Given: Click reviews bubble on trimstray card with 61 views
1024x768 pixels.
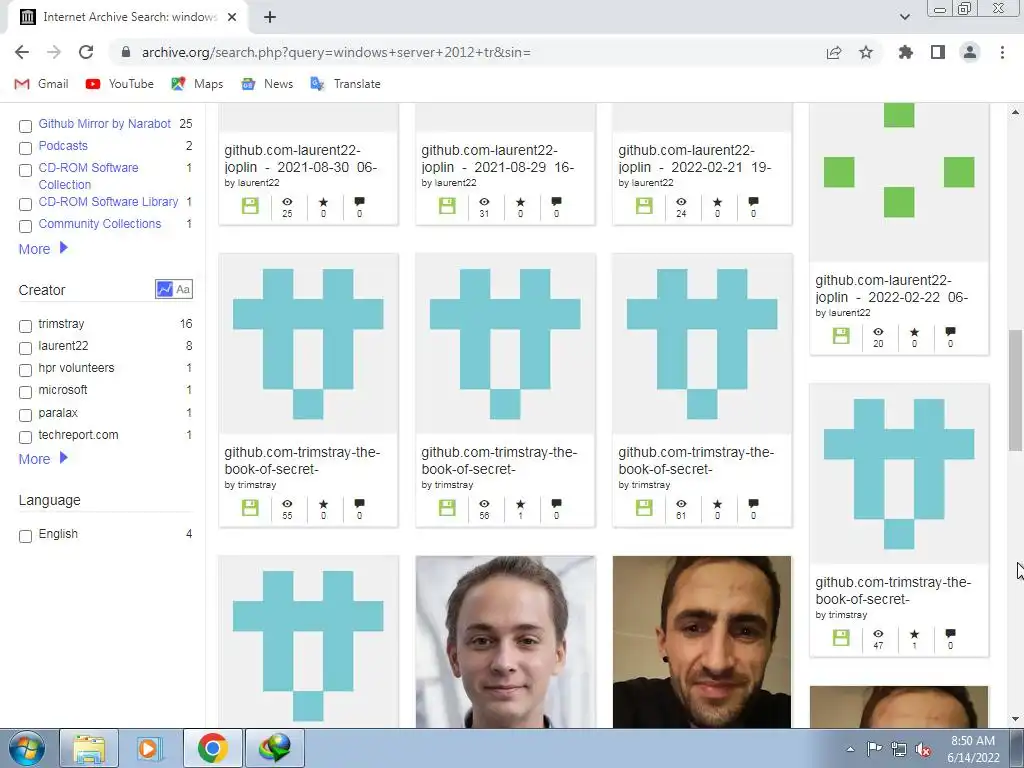Looking at the screenshot, I should [753, 504].
